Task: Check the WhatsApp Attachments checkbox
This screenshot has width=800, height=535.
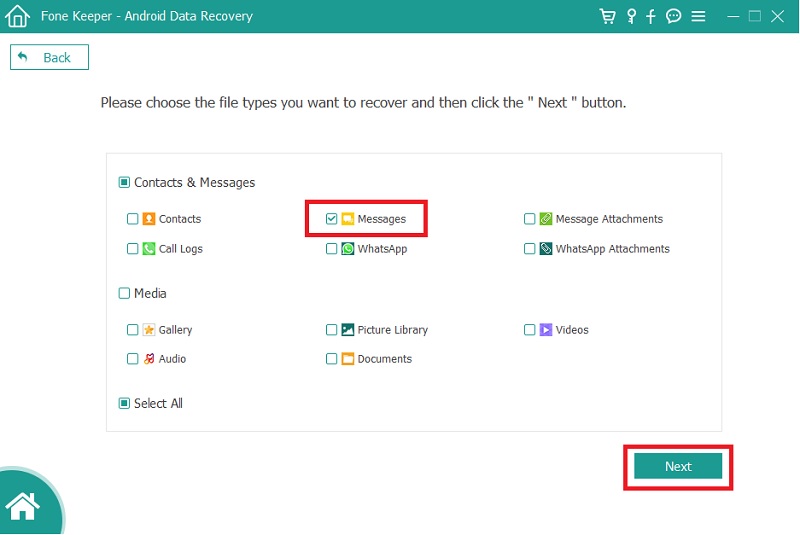Action: click(530, 249)
